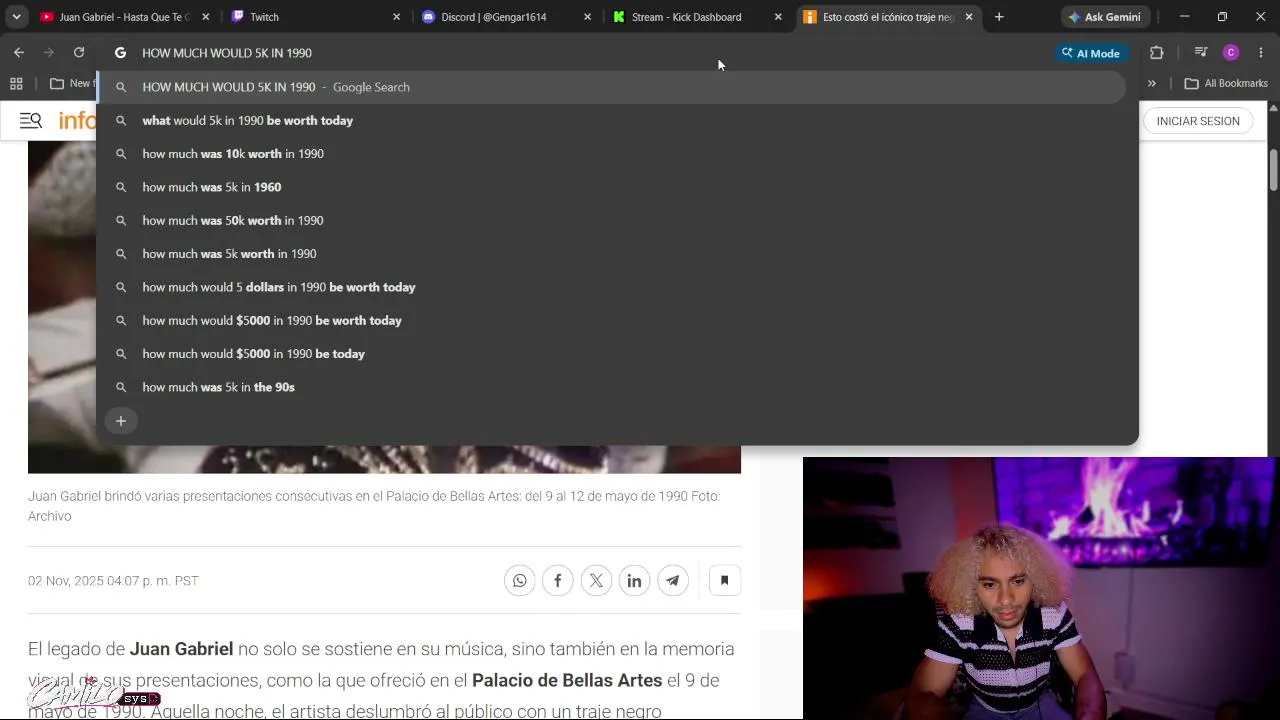Pick 'how much would $5000 in 1990 be today'

611,354
